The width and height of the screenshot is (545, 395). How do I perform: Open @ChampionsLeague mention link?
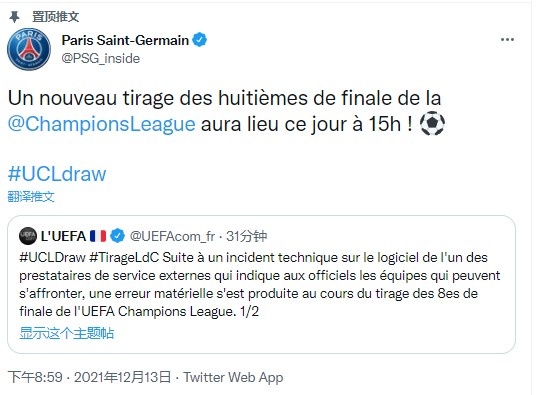[101, 124]
